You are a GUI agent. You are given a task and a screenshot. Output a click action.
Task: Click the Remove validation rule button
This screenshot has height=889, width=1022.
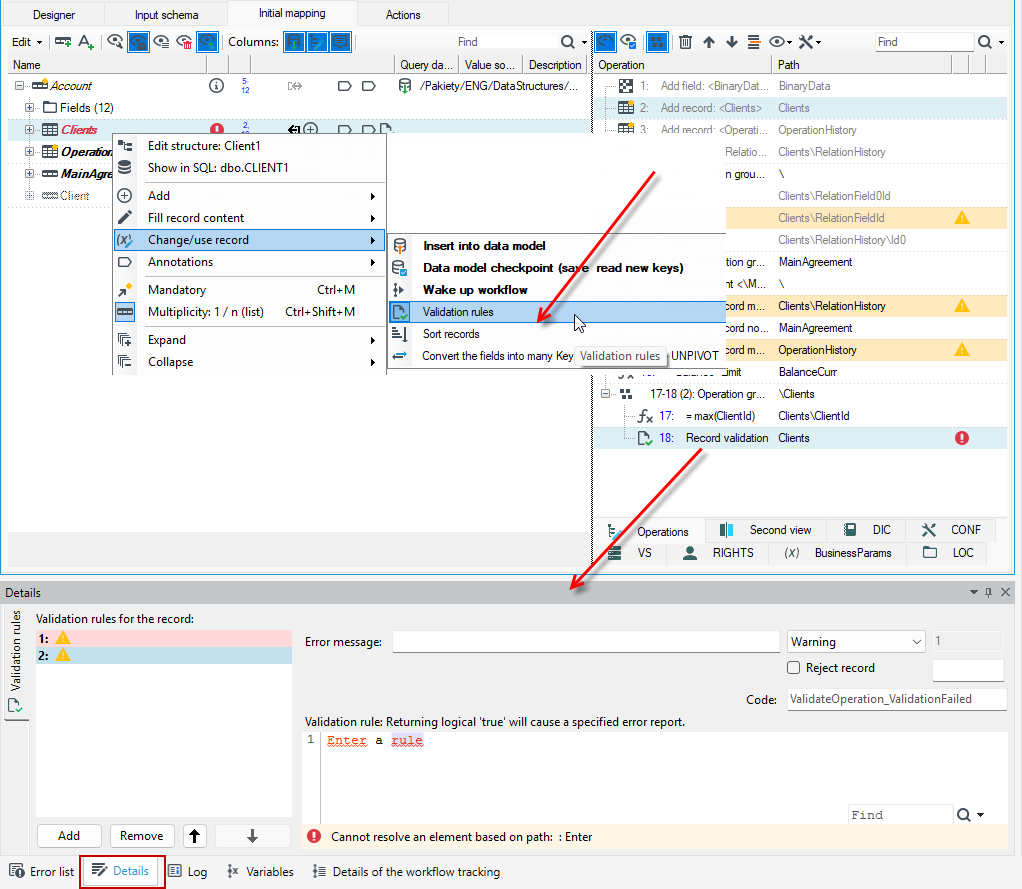pyautogui.click(x=141, y=836)
